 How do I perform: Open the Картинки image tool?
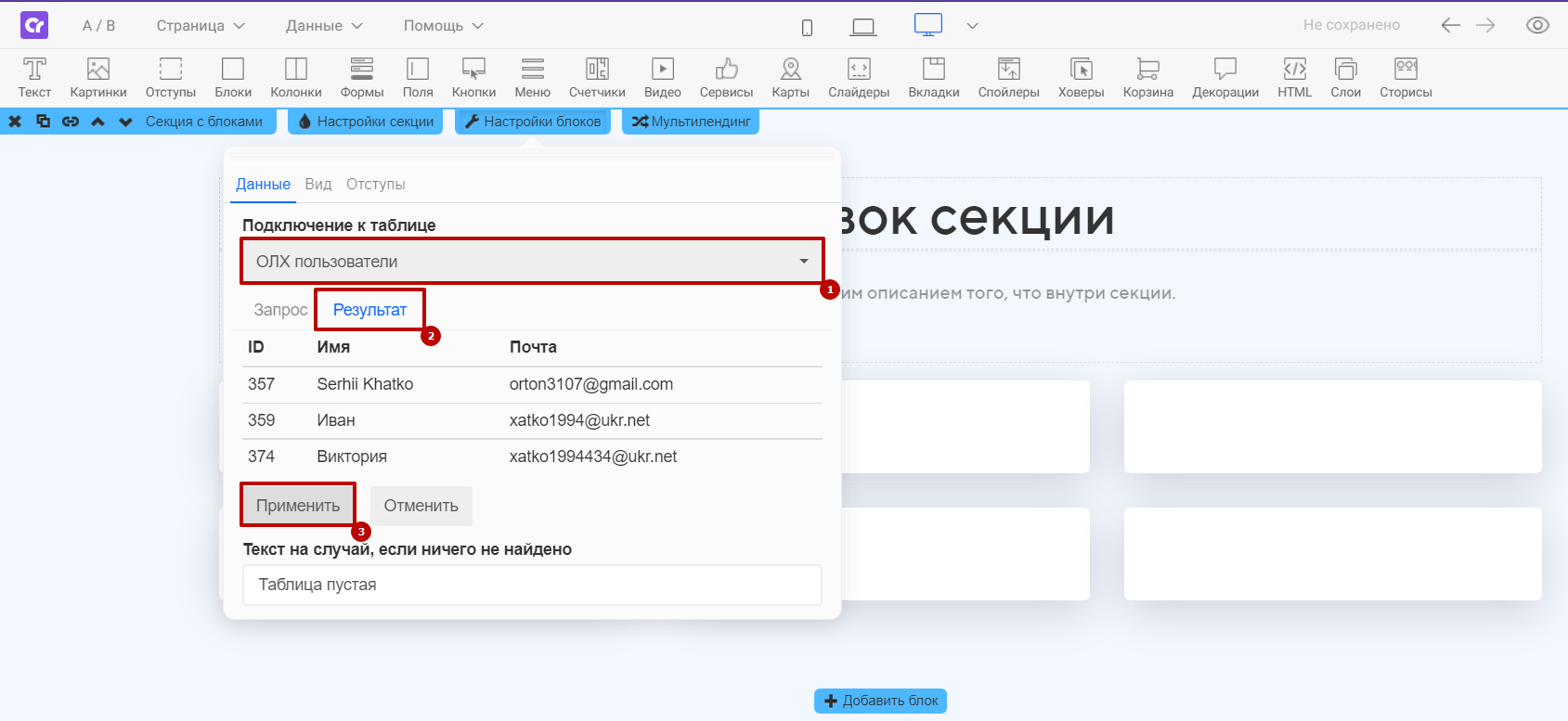(x=98, y=78)
